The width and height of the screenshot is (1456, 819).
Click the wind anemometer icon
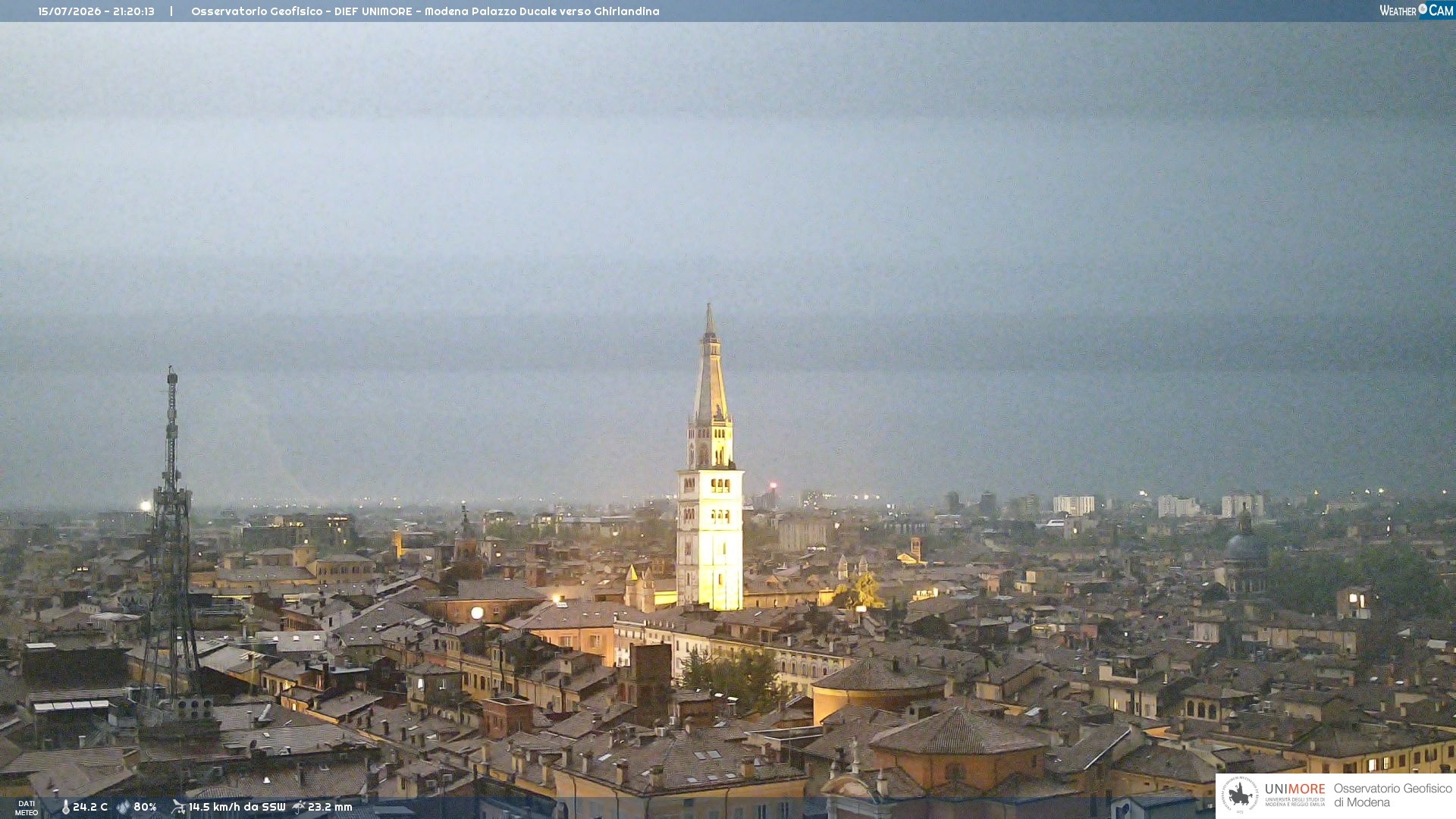click(x=178, y=807)
